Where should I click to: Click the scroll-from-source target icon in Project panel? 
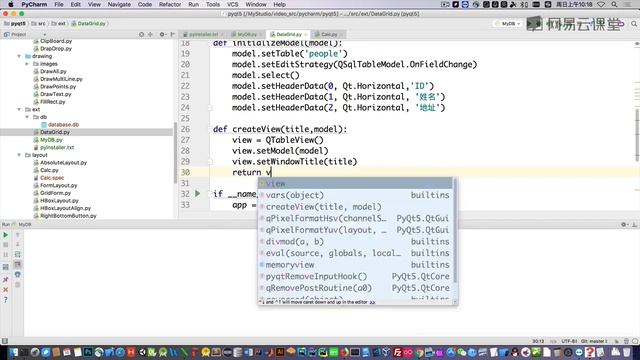point(141,35)
